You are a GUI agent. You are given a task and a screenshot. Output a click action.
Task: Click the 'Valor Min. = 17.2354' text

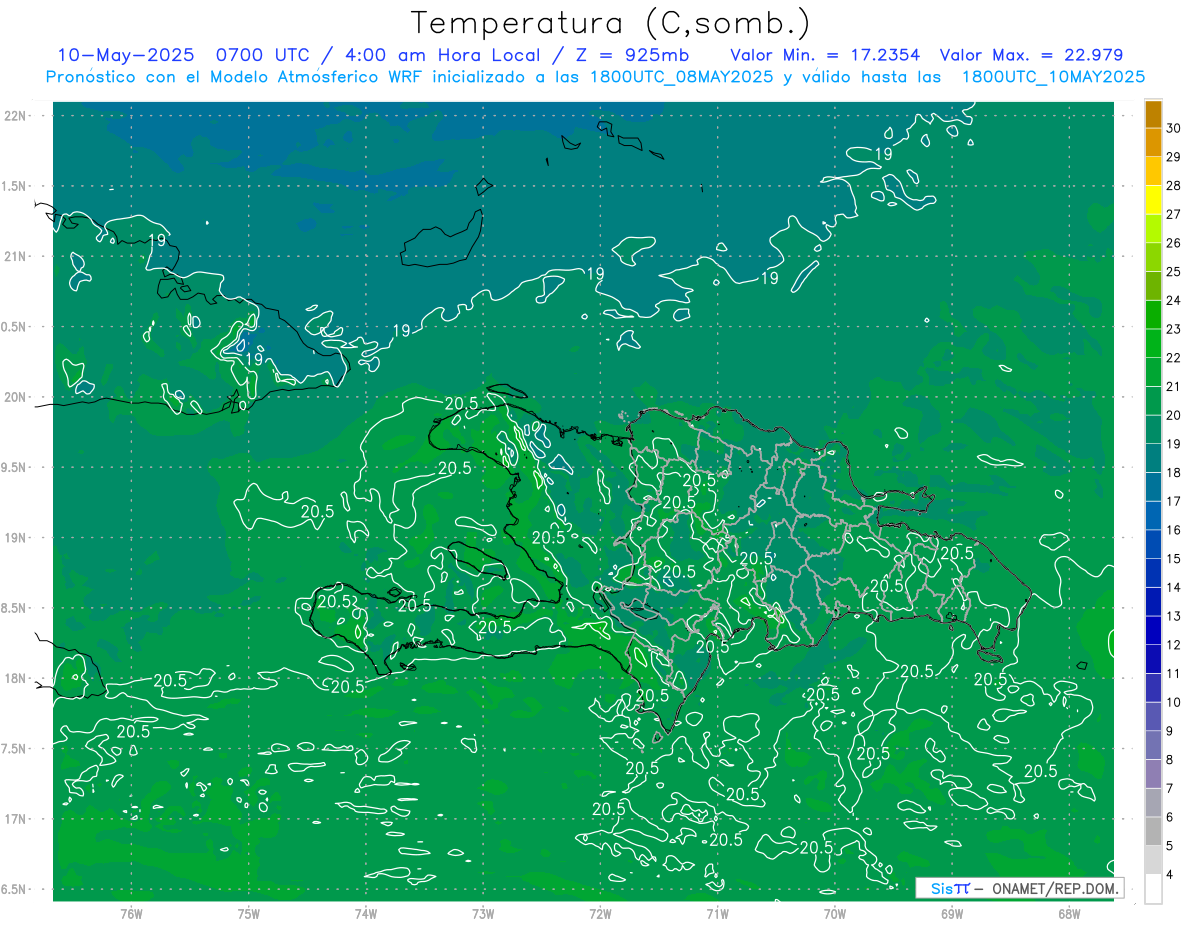[825, 55]
